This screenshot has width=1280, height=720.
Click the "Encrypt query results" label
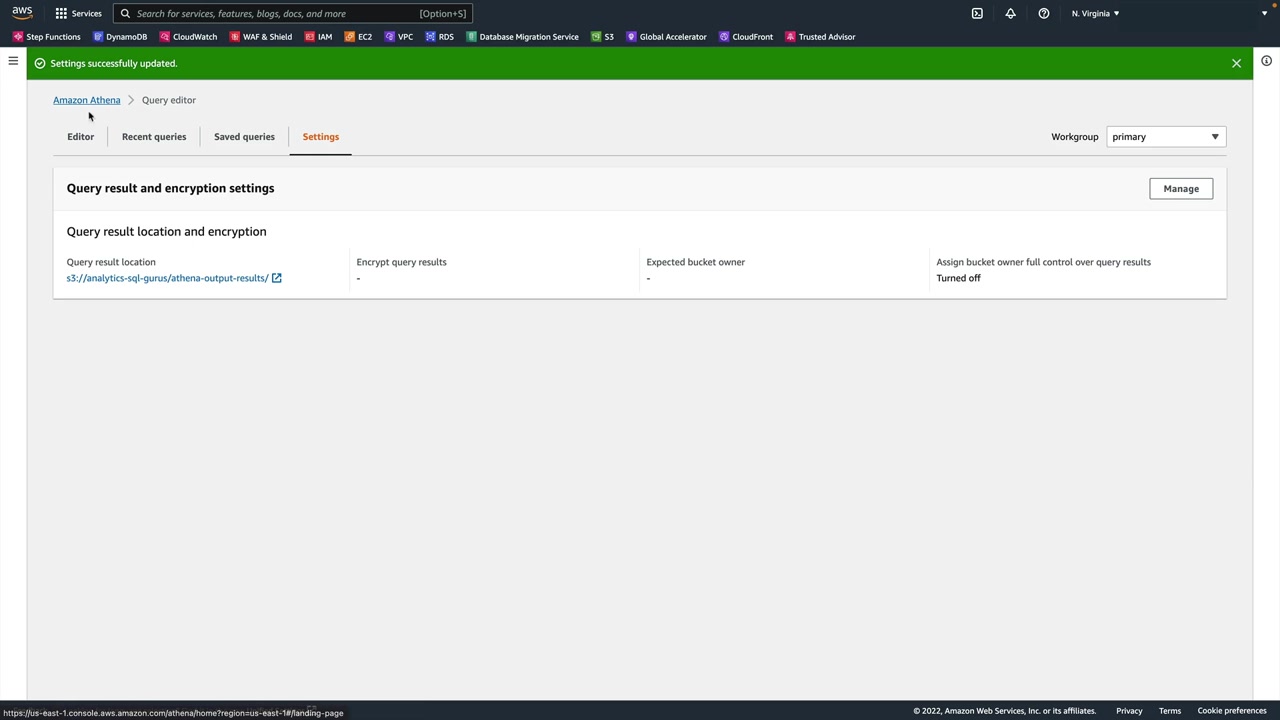pos(402,262)
